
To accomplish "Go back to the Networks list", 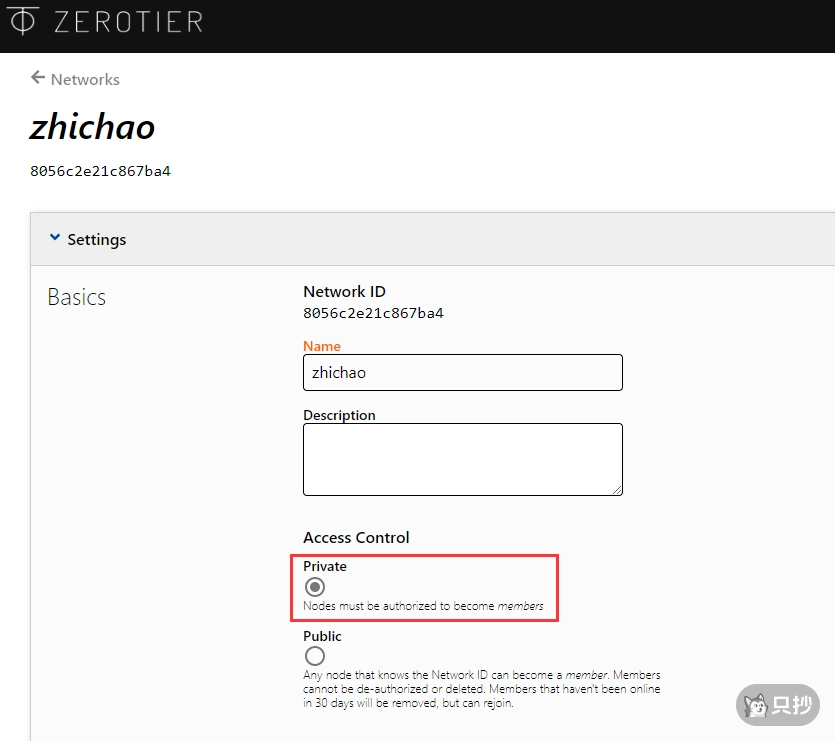I will point(85,79).
